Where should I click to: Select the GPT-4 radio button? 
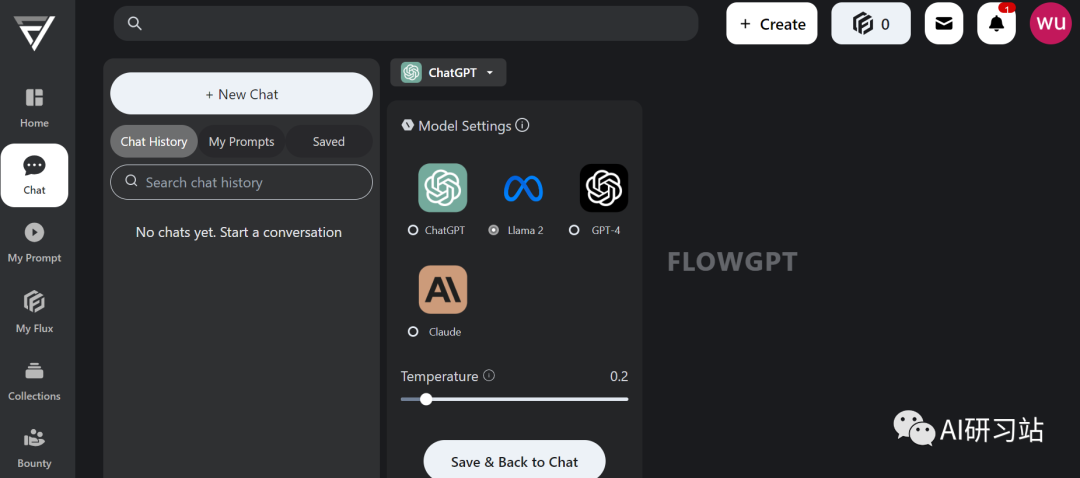(574, 230)
